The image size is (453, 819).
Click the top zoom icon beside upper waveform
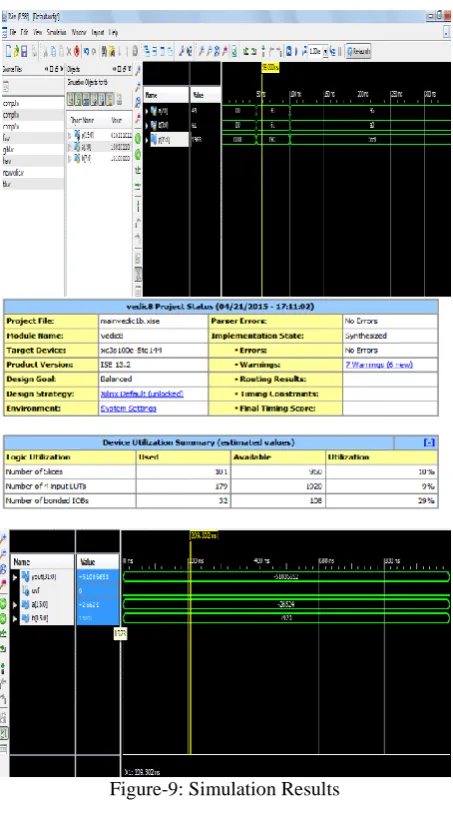[138, 71]
